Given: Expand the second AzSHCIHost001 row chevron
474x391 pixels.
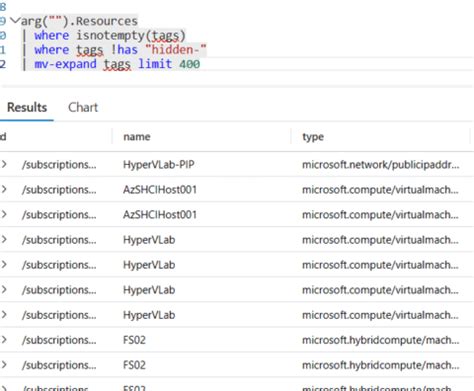Looking at the screenshot, I should [4, 214].
